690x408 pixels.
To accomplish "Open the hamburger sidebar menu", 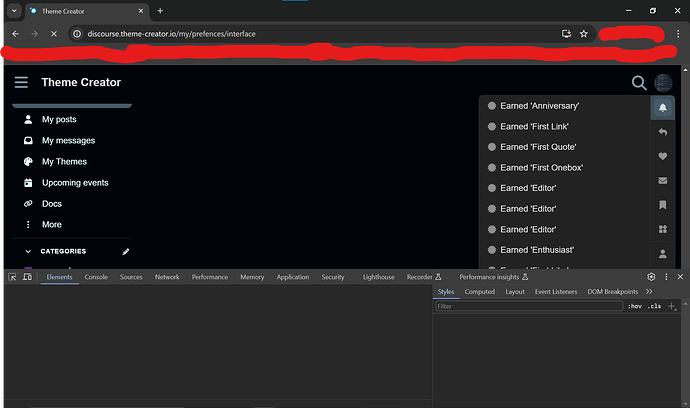I will [x=21, y=82].
